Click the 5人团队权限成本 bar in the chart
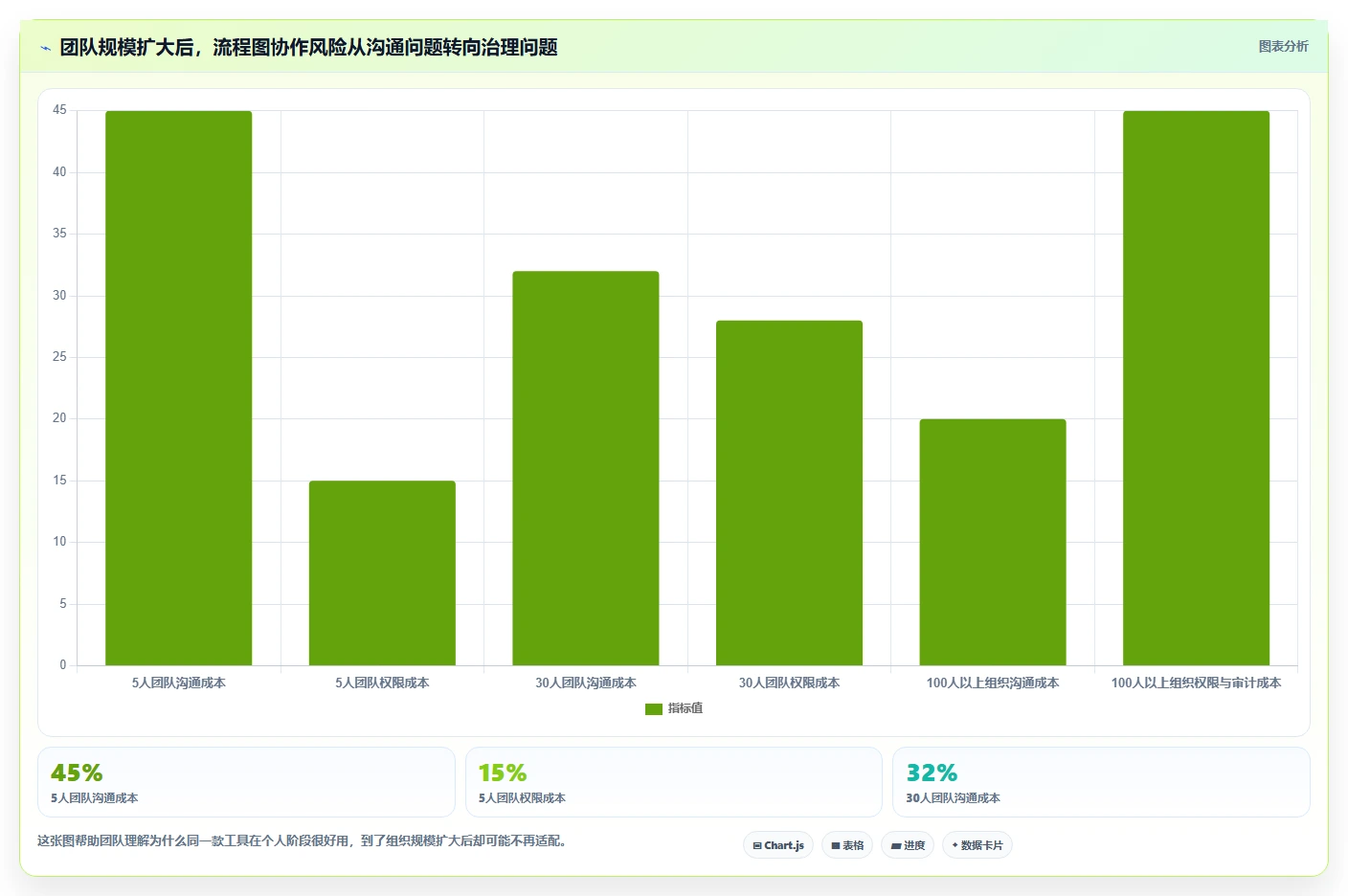 point(382,572)
